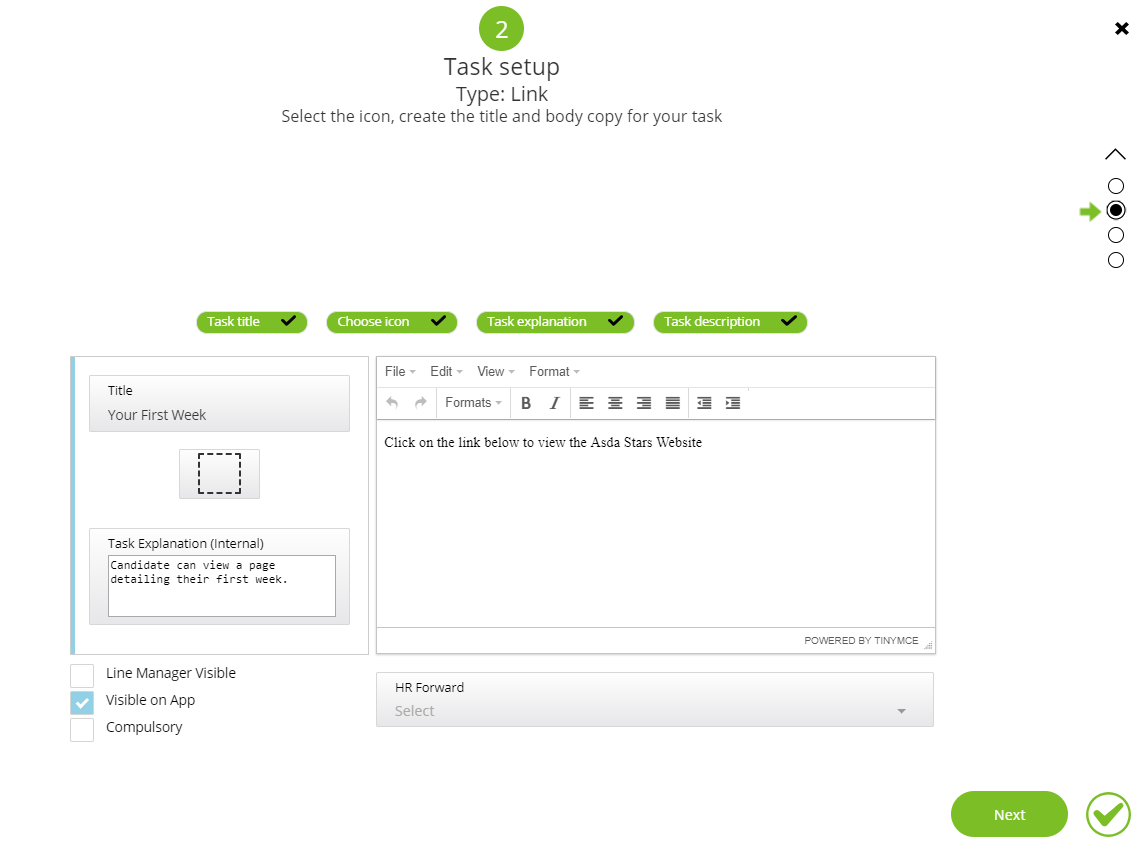Enable the Line Manager Visible checkbox
The image size is (1138, 860).
coord(82,675)
